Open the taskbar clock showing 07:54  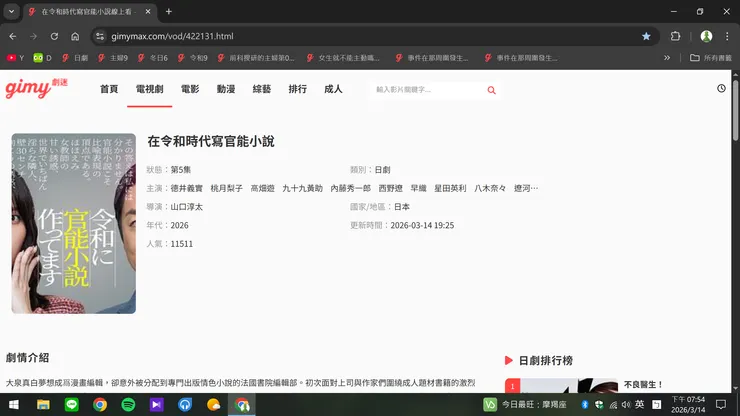click(688, 405)
